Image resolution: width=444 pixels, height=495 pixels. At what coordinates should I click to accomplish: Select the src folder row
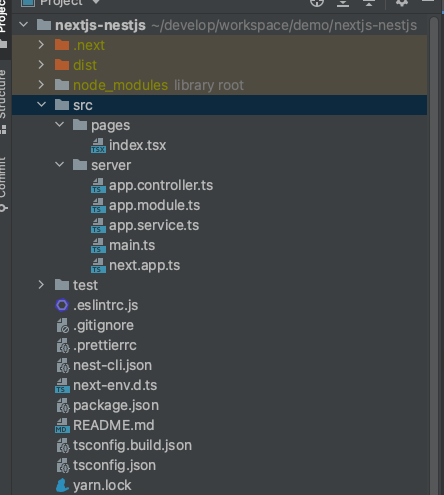(x=219, y=105)
